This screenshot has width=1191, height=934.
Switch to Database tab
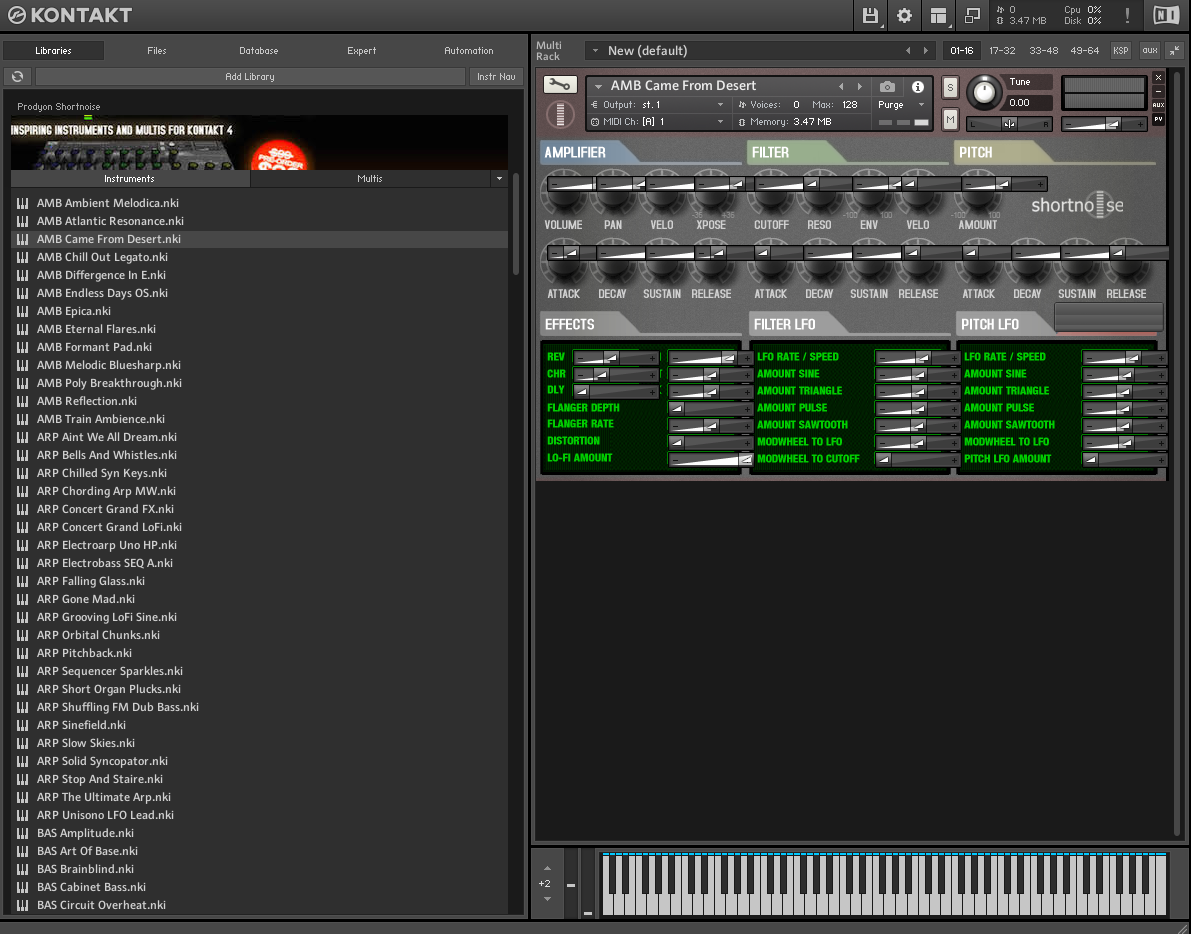pos(259,51)
